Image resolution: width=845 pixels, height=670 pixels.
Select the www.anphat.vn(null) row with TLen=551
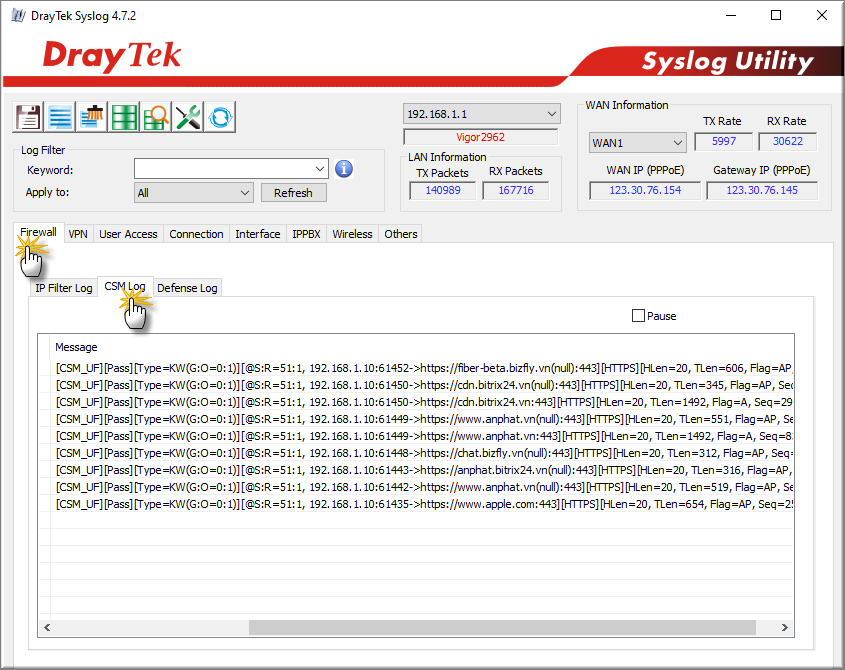tap(423, 419)
